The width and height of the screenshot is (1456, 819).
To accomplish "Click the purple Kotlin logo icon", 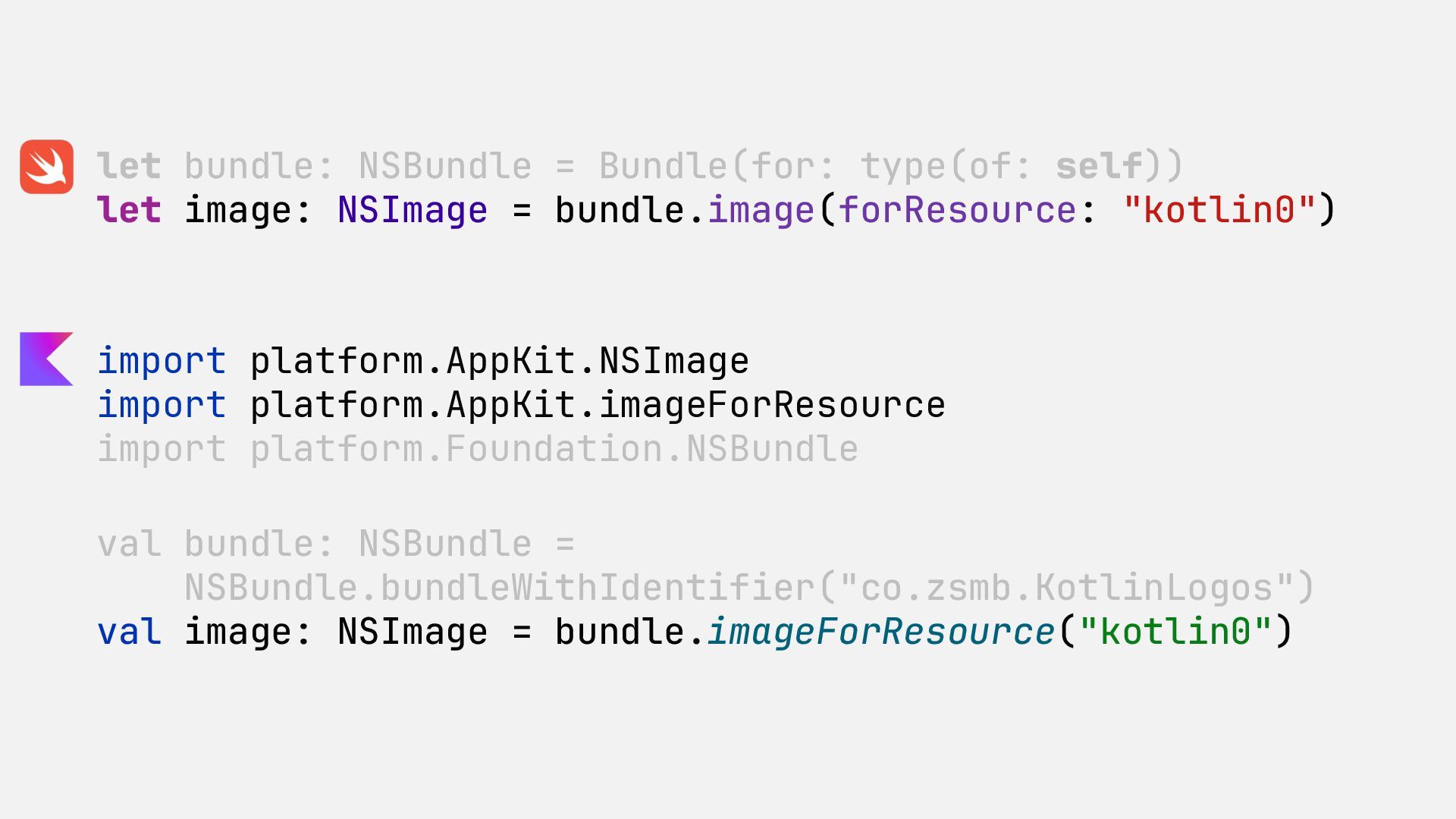I will click(x=45, y=359).
